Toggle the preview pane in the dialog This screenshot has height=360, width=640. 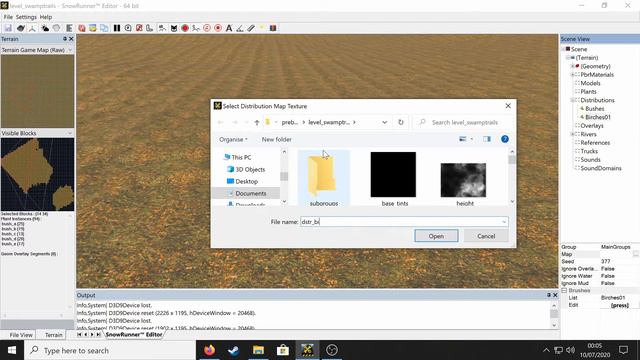pyautogui.click(x=487, y=139)
